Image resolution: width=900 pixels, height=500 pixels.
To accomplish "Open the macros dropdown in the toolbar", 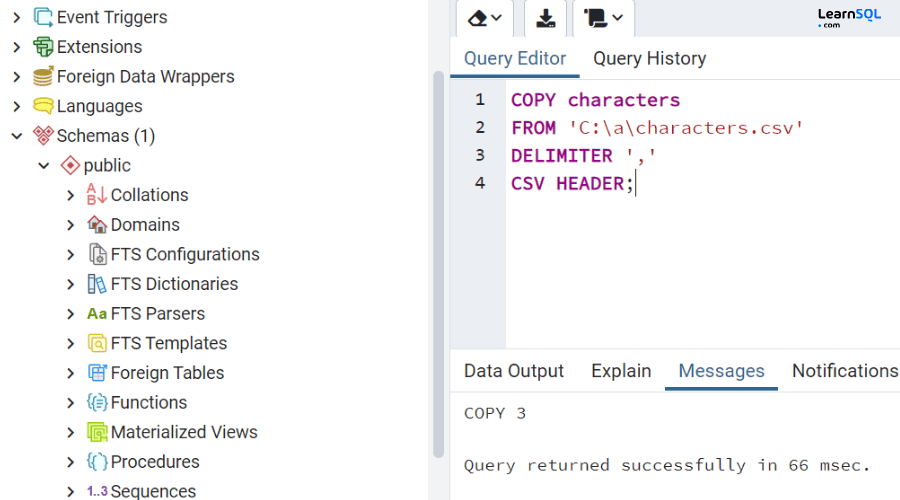I will click(602, 18).
